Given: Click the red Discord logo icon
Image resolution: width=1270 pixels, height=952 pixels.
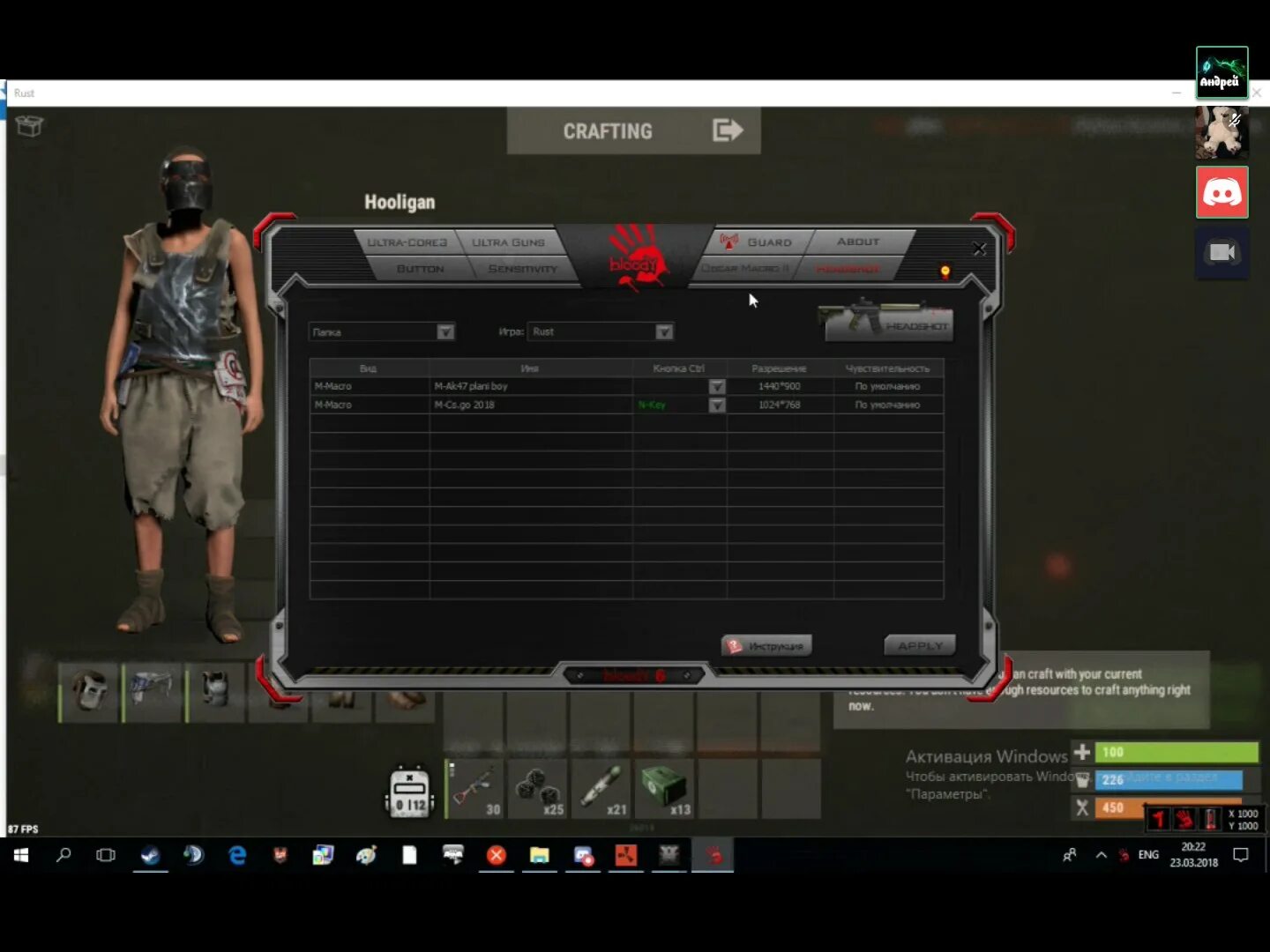Looking at the screenshot, I should tap(1221, 192).
